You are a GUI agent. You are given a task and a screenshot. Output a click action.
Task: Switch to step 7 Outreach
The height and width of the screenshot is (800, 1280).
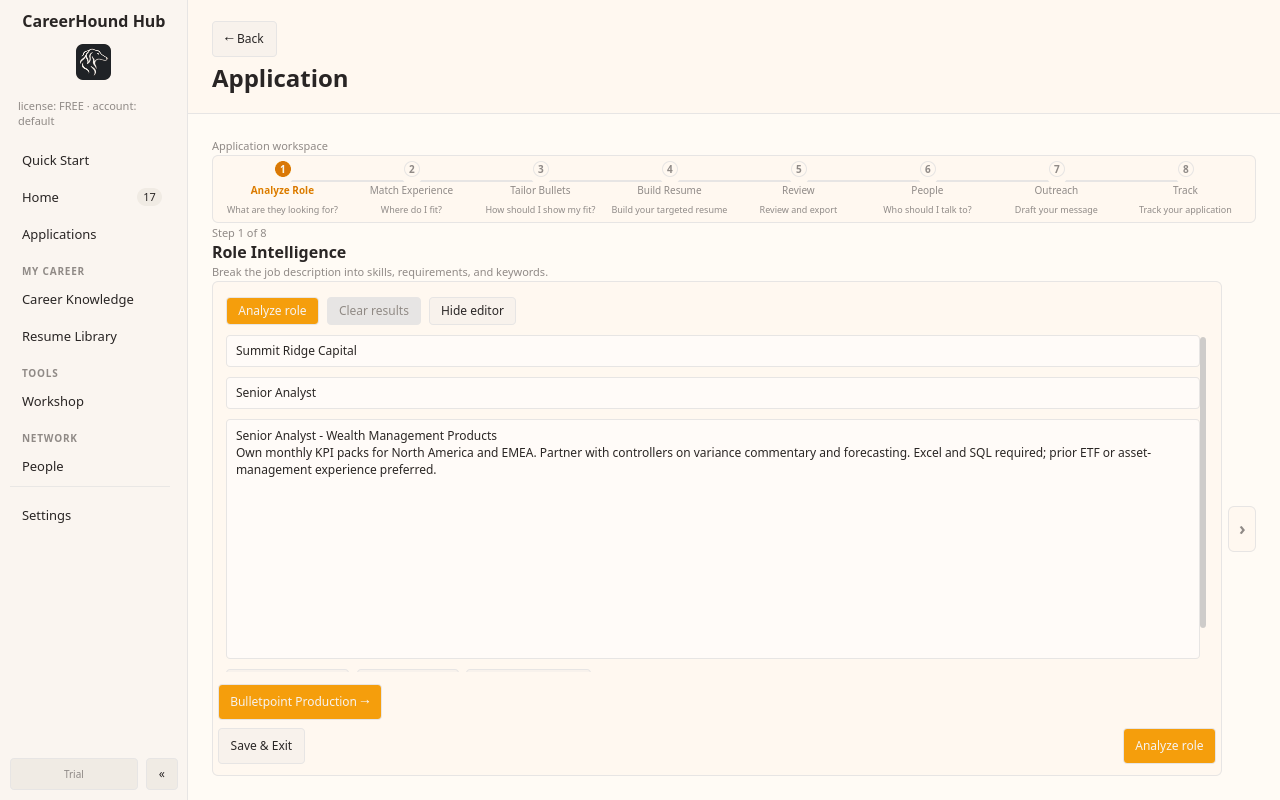[x=1056, y=189]
